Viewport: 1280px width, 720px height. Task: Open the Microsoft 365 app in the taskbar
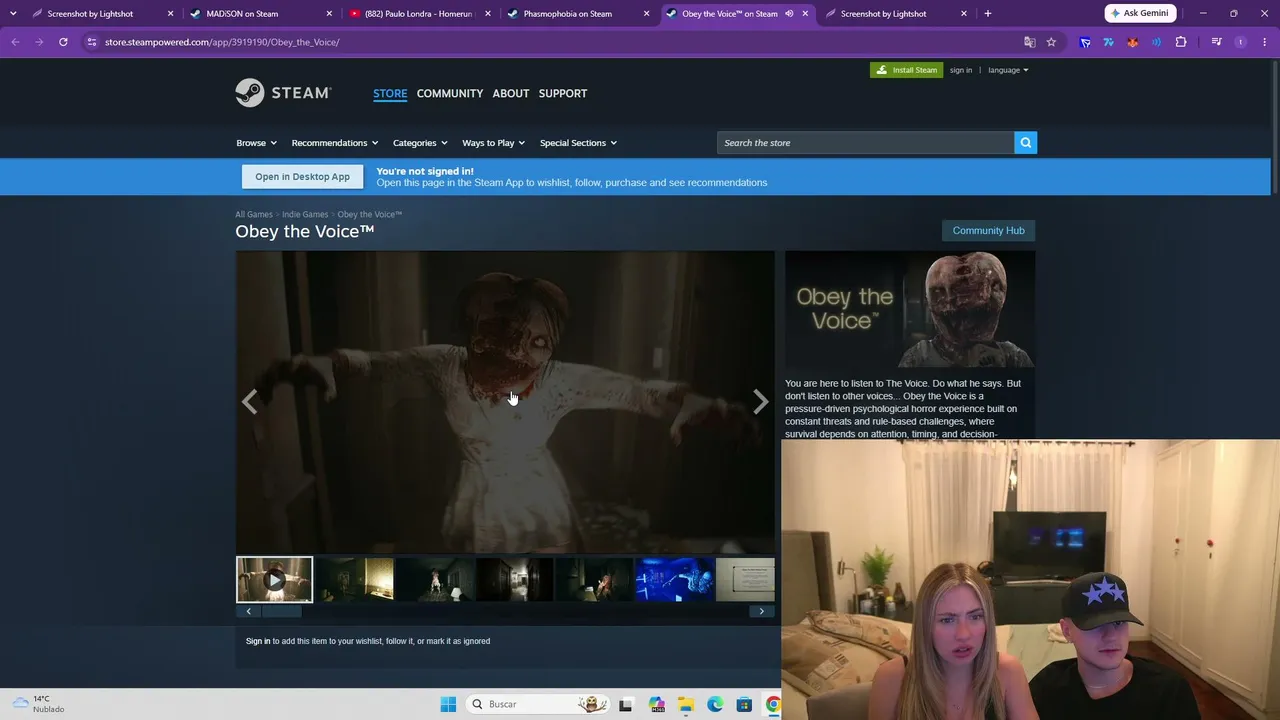(656, 704)
